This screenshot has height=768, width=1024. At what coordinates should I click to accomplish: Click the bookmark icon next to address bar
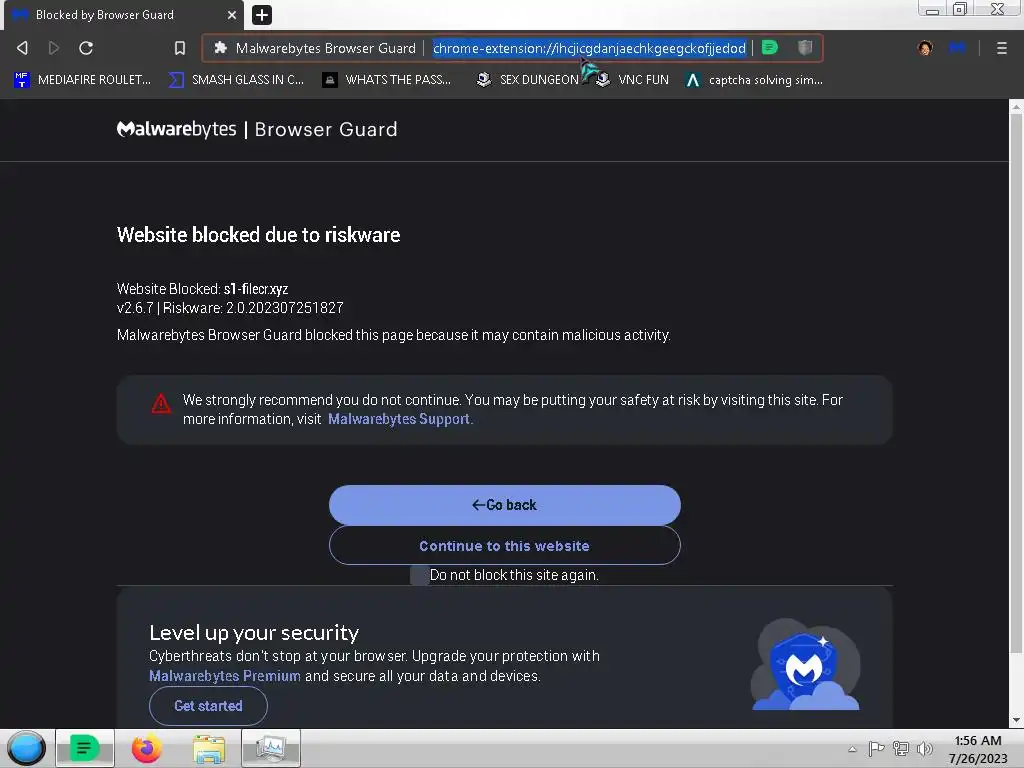click(180, 48)
